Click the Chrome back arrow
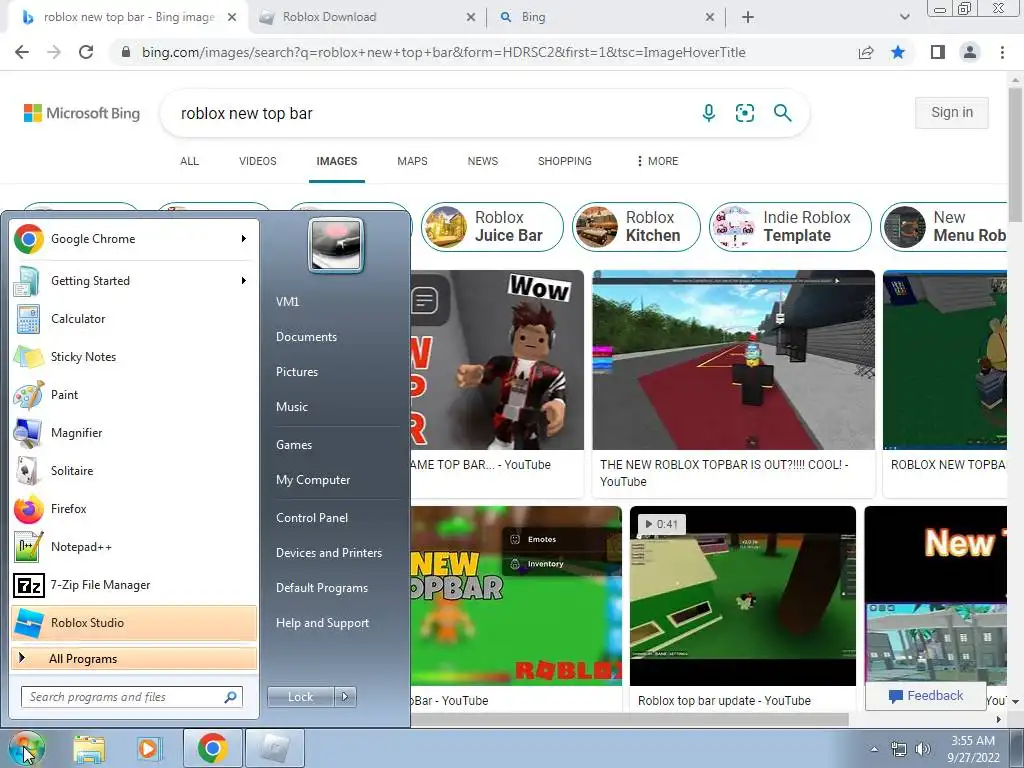Viewport: 1024px width, 768px height. point(22,52)
